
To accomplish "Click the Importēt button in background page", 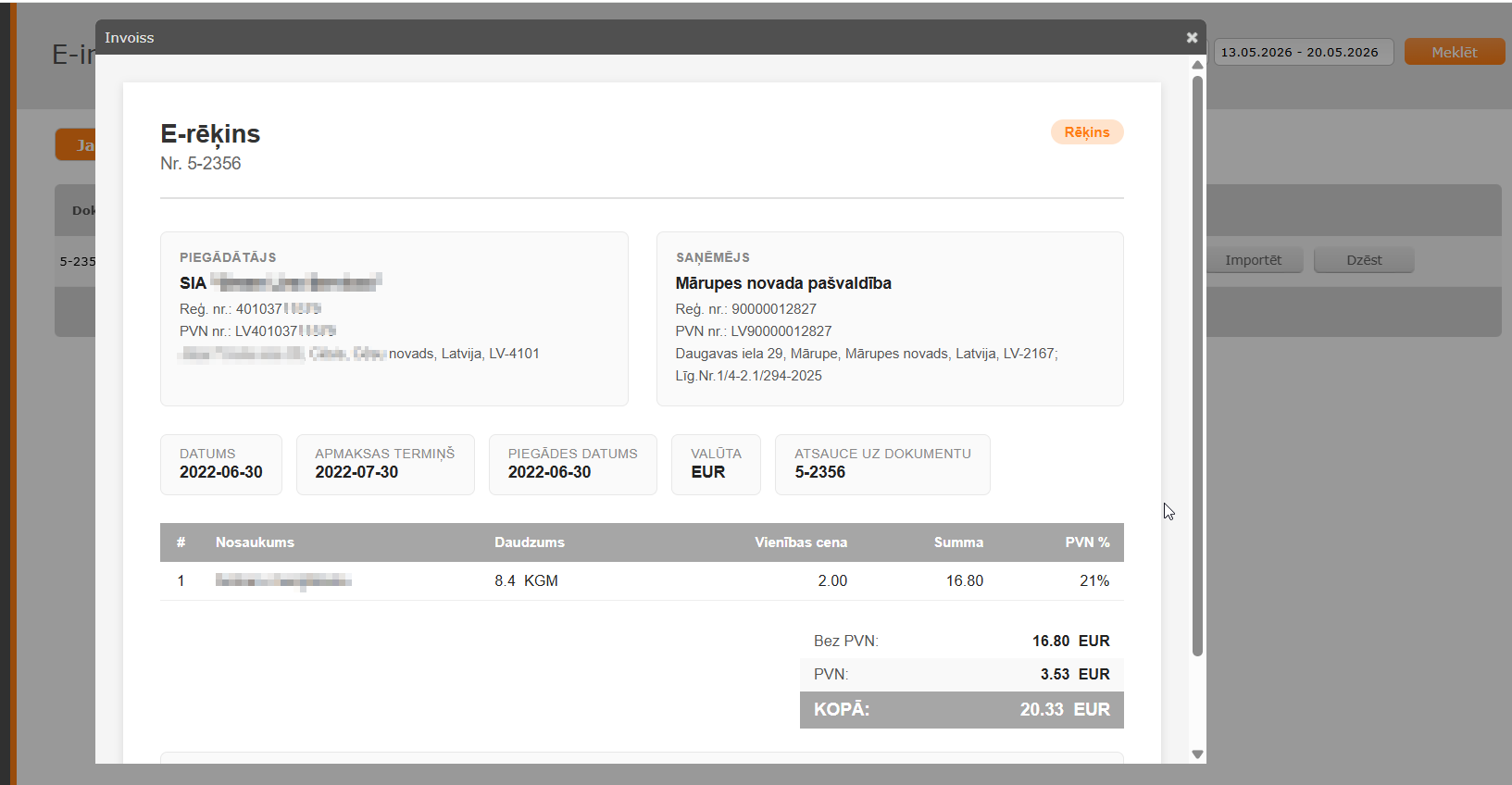I will 1253,260.
